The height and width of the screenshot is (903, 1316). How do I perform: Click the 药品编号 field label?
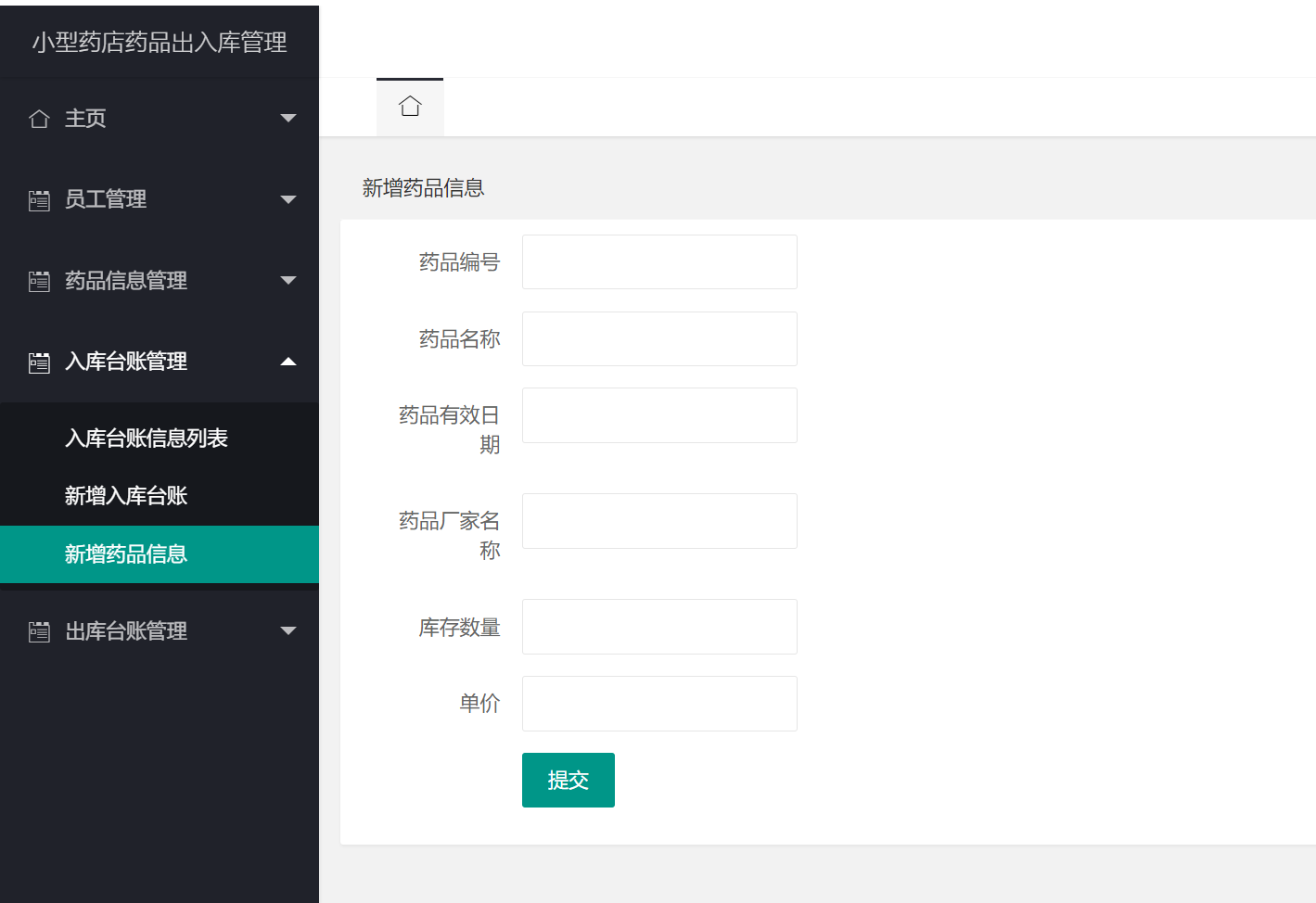459,262
